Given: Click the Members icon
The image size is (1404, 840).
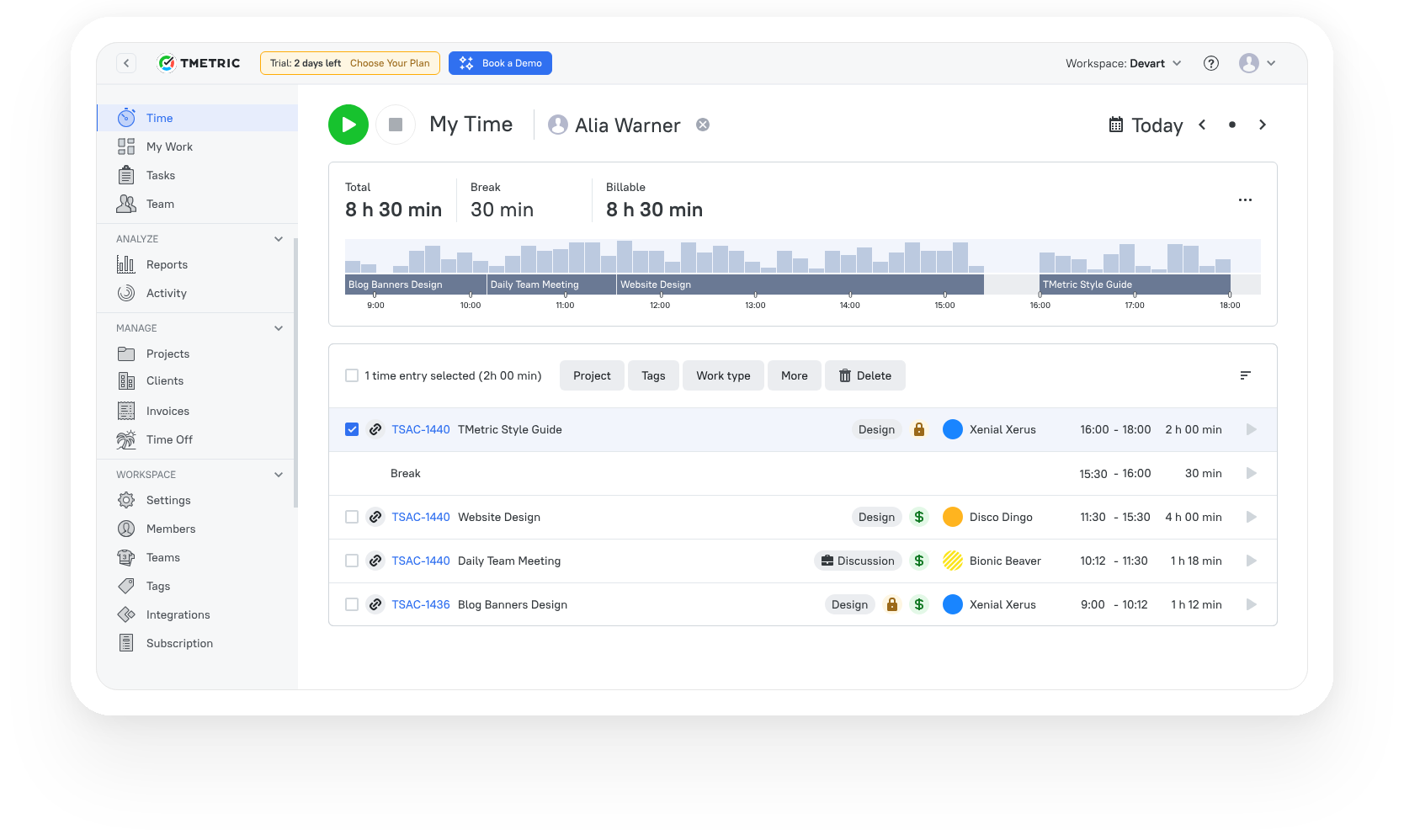Looking at the screenshot, I should click(x=126, y=529).
